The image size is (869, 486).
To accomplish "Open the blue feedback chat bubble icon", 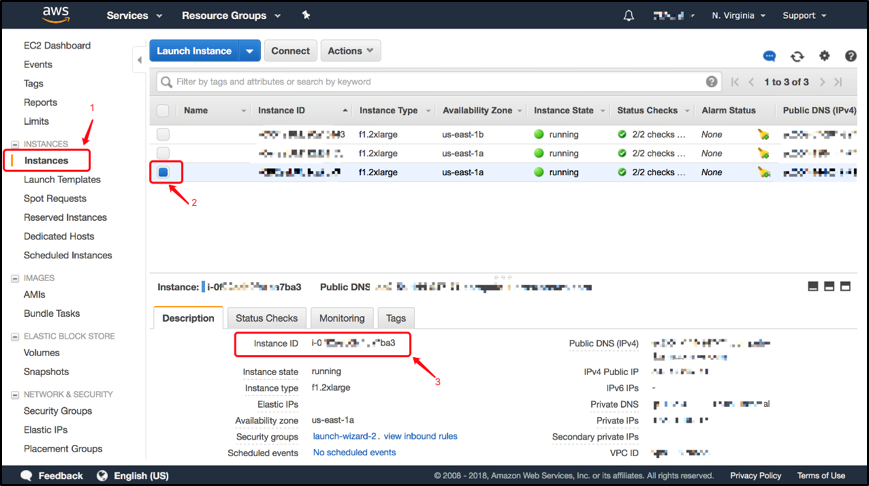I will tap(769, 56).
